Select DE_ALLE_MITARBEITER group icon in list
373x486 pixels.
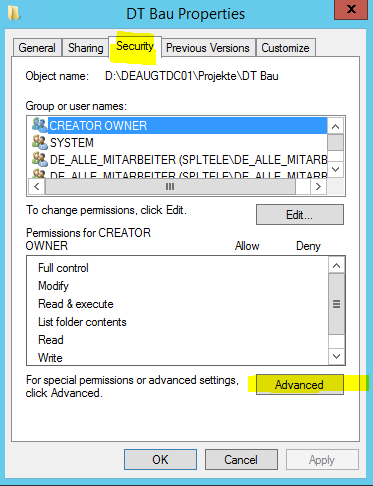(40, 159)
